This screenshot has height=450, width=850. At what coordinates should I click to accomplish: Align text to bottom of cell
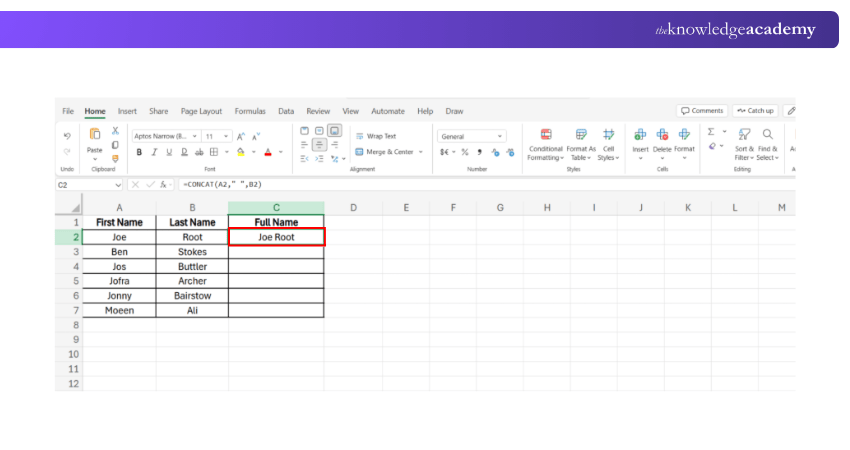335,131
